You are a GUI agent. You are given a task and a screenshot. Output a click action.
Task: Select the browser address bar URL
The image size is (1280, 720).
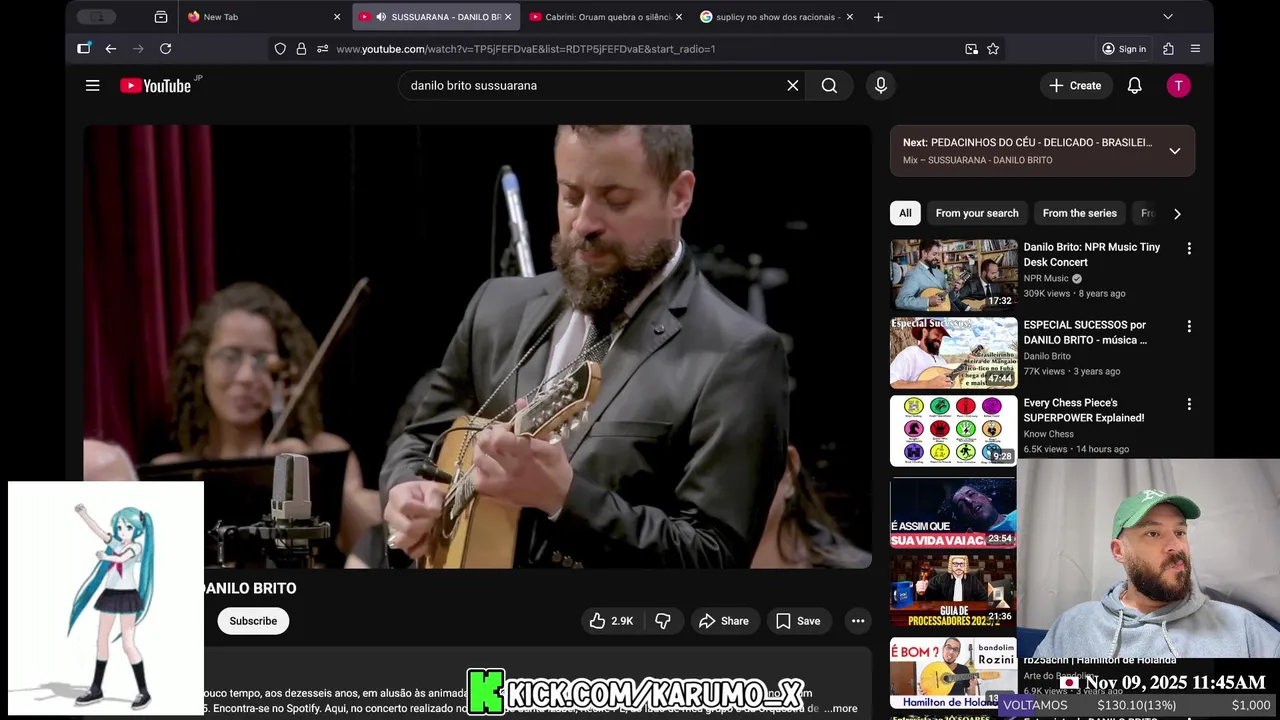pyautogui.click(x=526, y=49)
